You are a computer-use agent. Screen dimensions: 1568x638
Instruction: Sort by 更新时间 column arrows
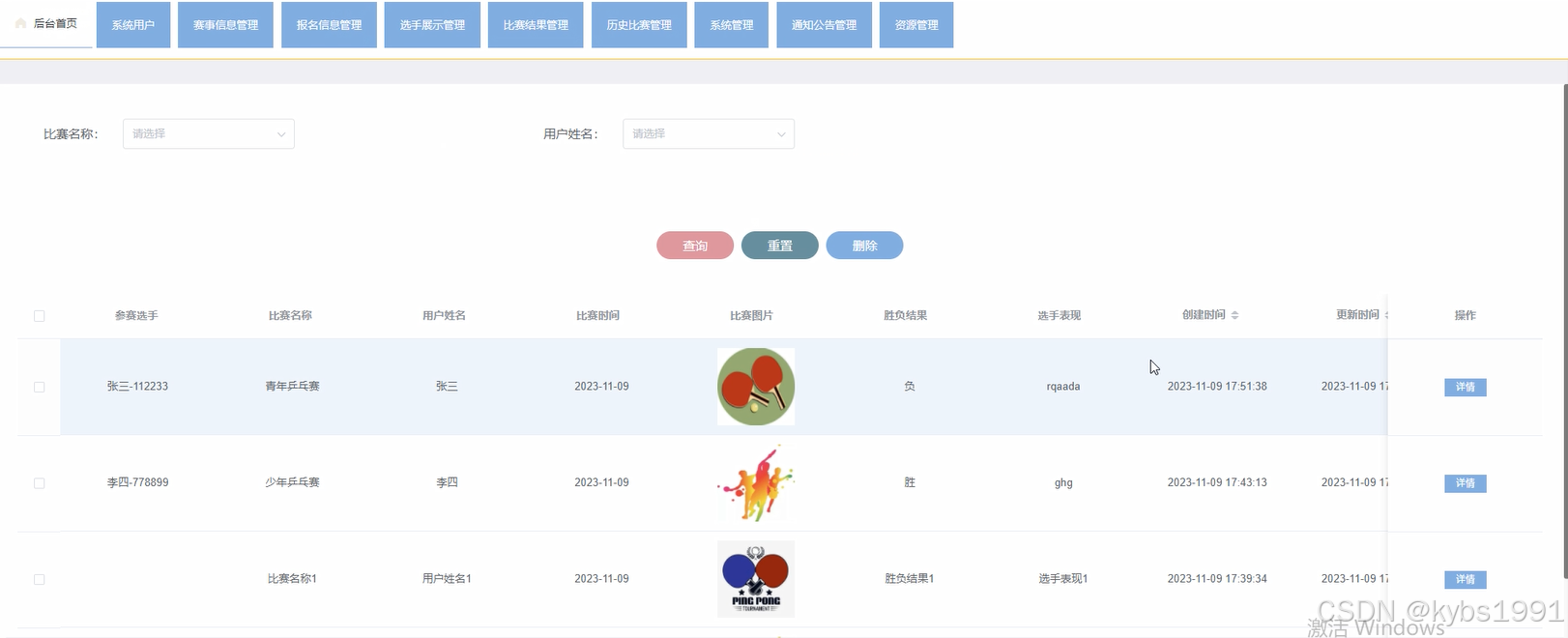1386,315
